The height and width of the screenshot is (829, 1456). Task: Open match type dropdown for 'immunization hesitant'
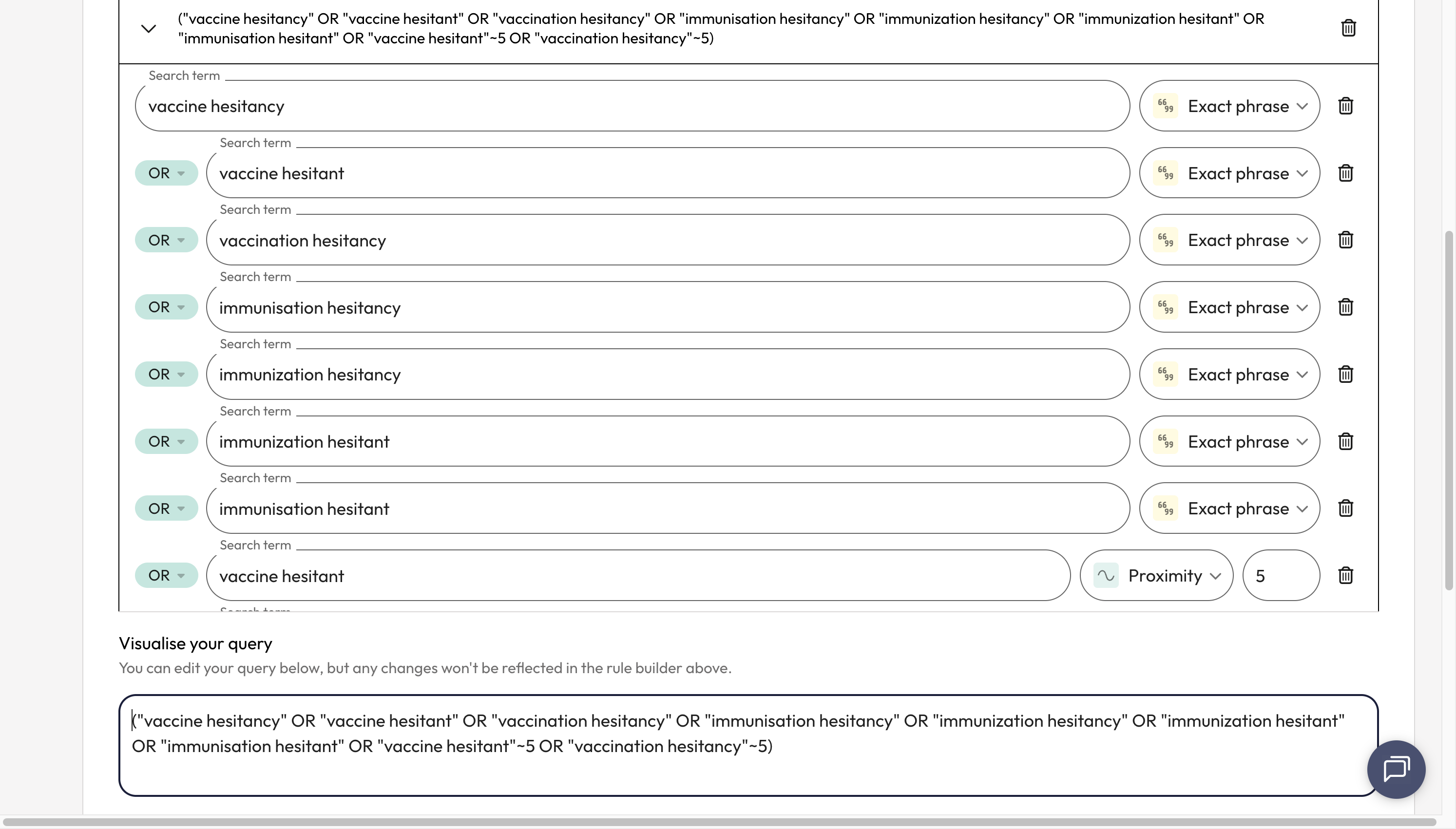pos(1229,441)
